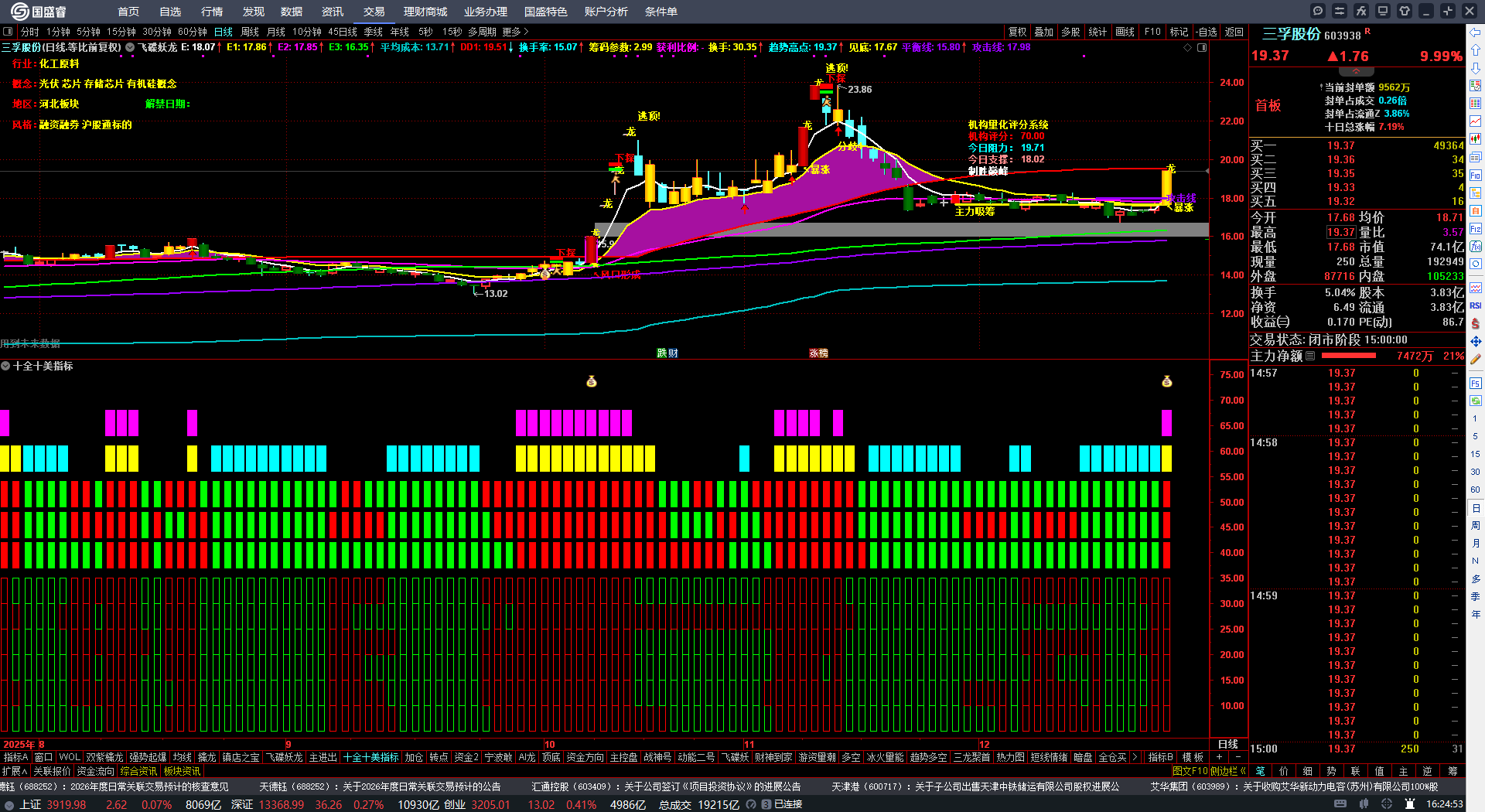Toggle the 分时 view
This screenshot has width=1485, height=812.
29,32
